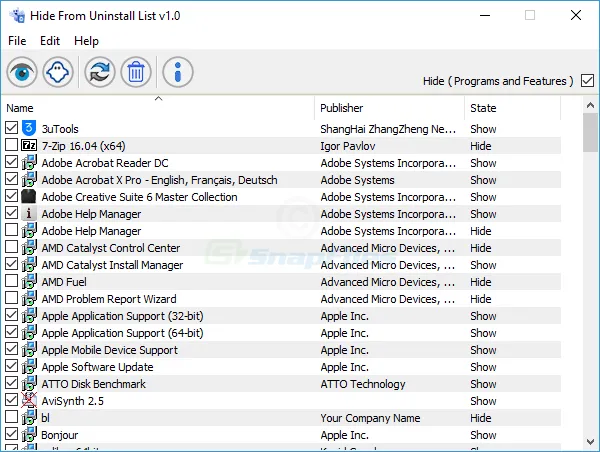The height and width of the screenshot is (452, 600).
Task: Check the 7-Zip 16.04 (x64) checkbox
Action: (11, 145)
